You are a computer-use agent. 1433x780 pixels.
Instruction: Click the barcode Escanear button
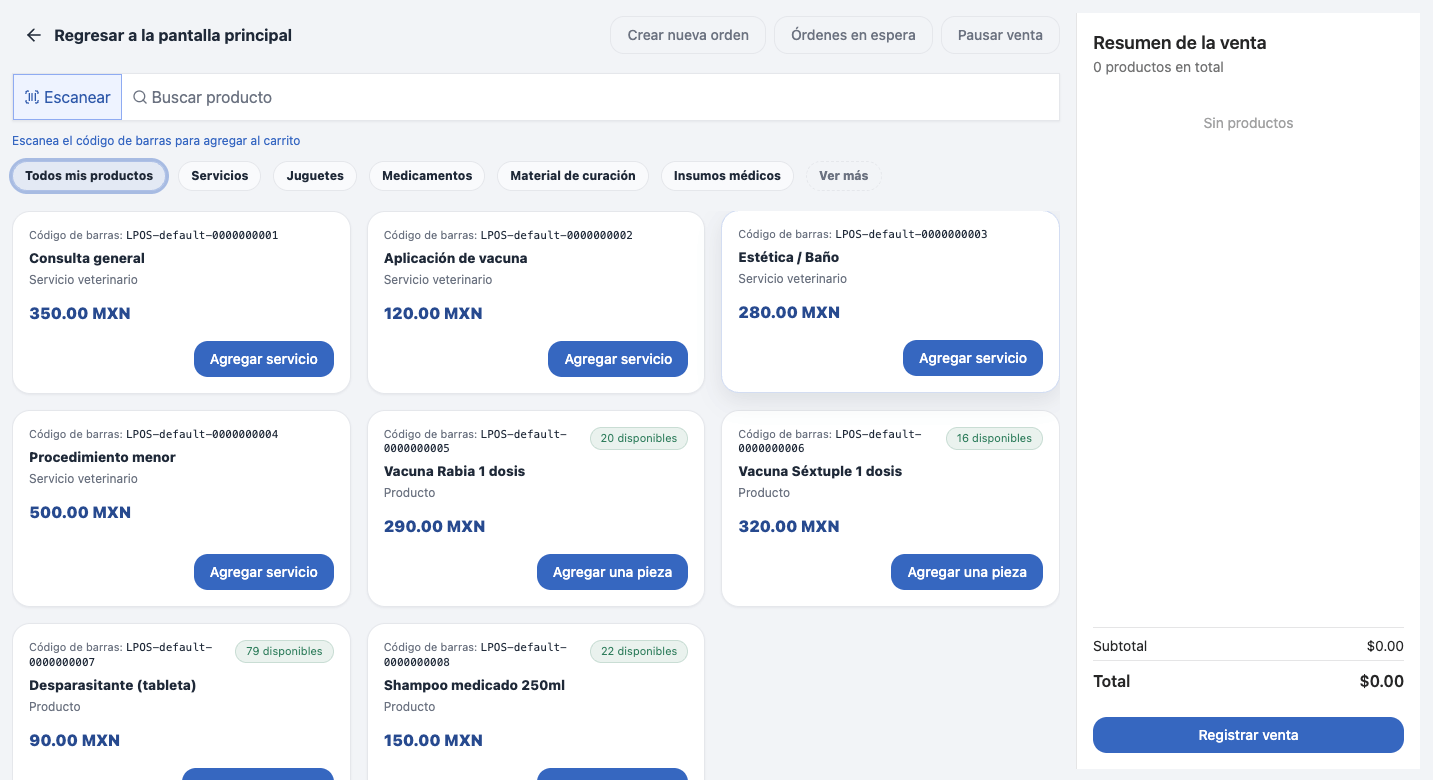67,97
